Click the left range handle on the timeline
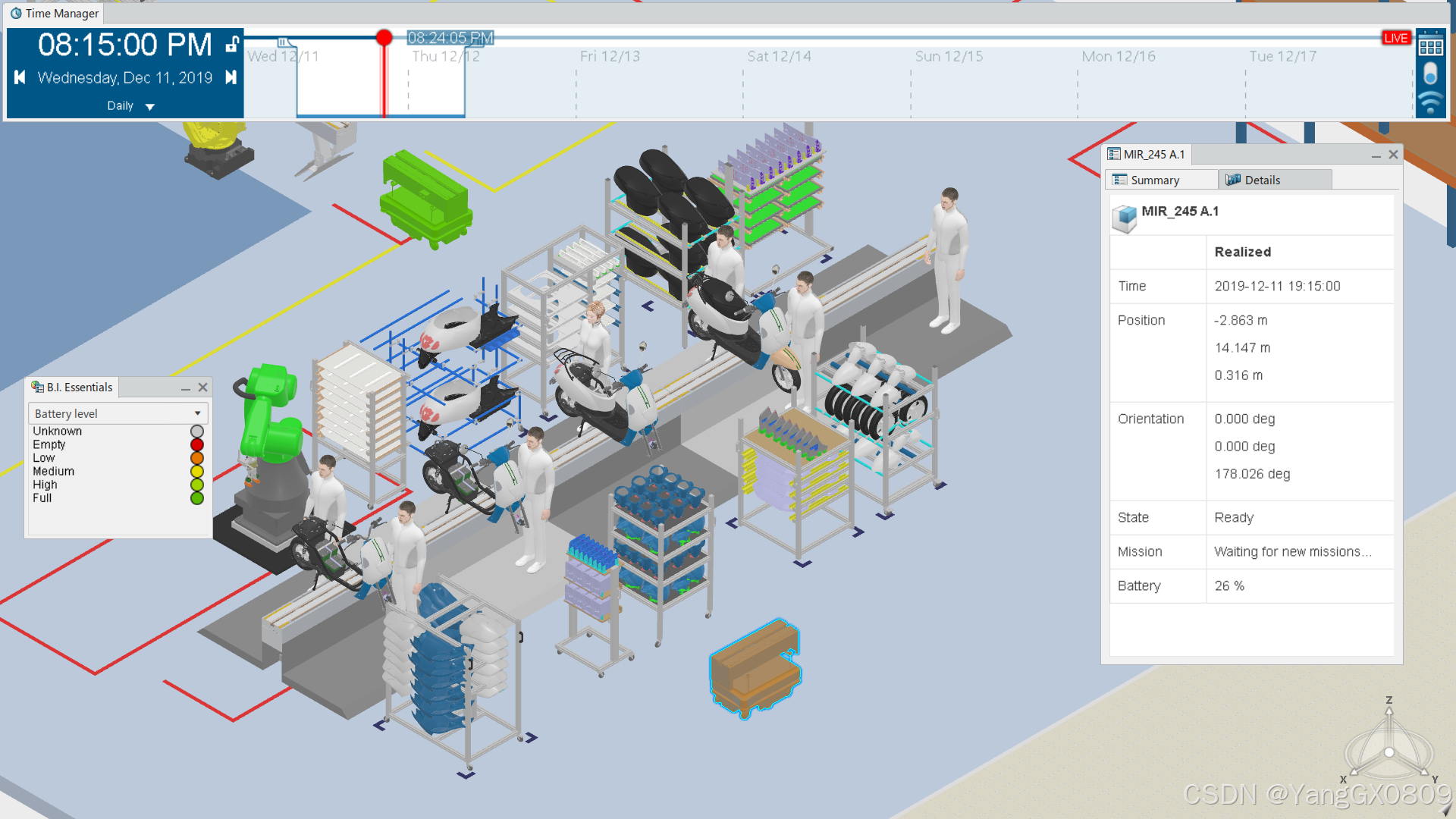1456x819 pixels. 283,42
